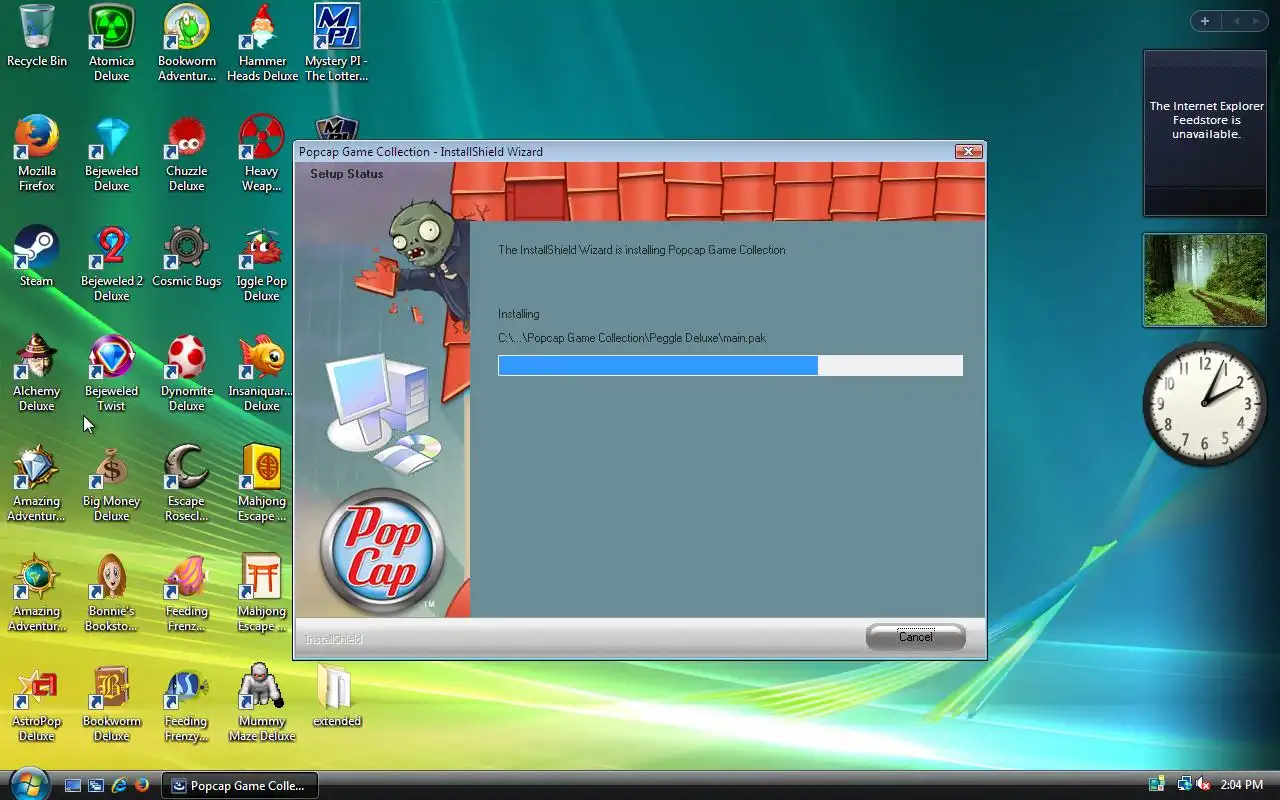
Task: Click the 'Setup Status' heading text
Action: click(x=346, y=174)
